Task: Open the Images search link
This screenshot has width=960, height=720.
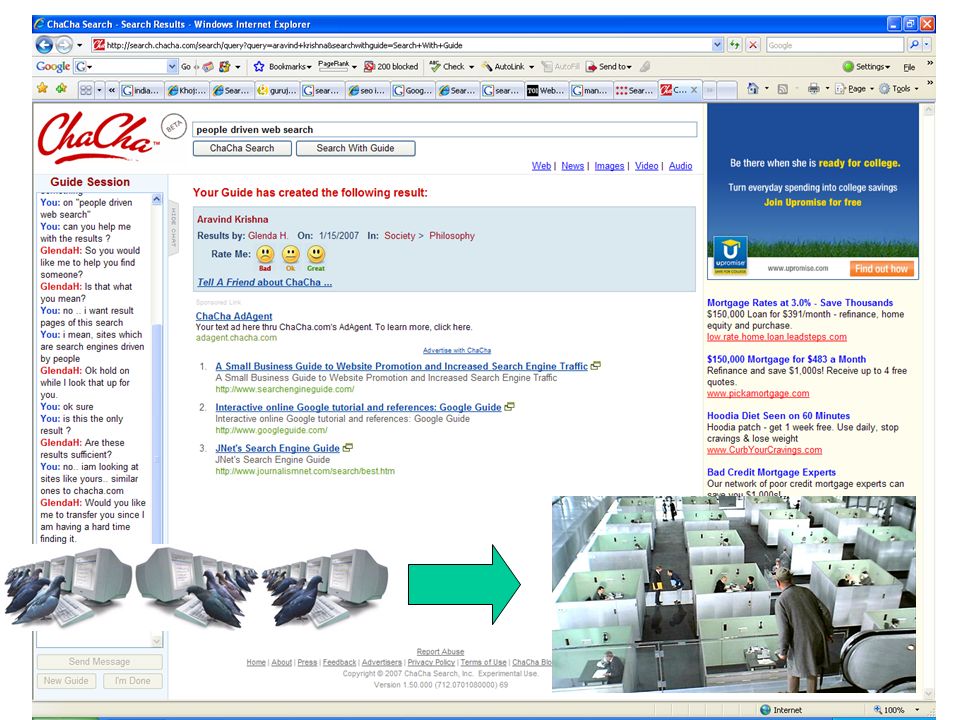Action: (609, 166)
